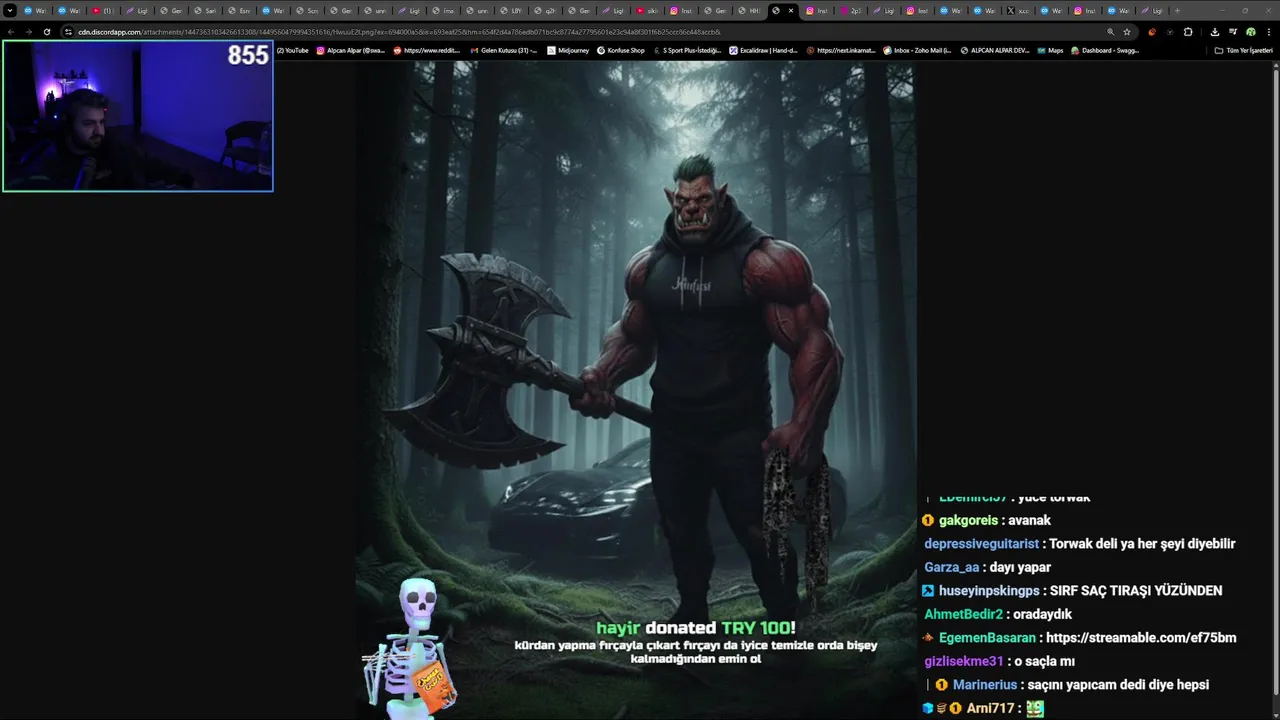Image resolution: width=1280 pixels, height=720 pixels.
Task: Click the webcam overlay showing 855
Action: point(138,116)
